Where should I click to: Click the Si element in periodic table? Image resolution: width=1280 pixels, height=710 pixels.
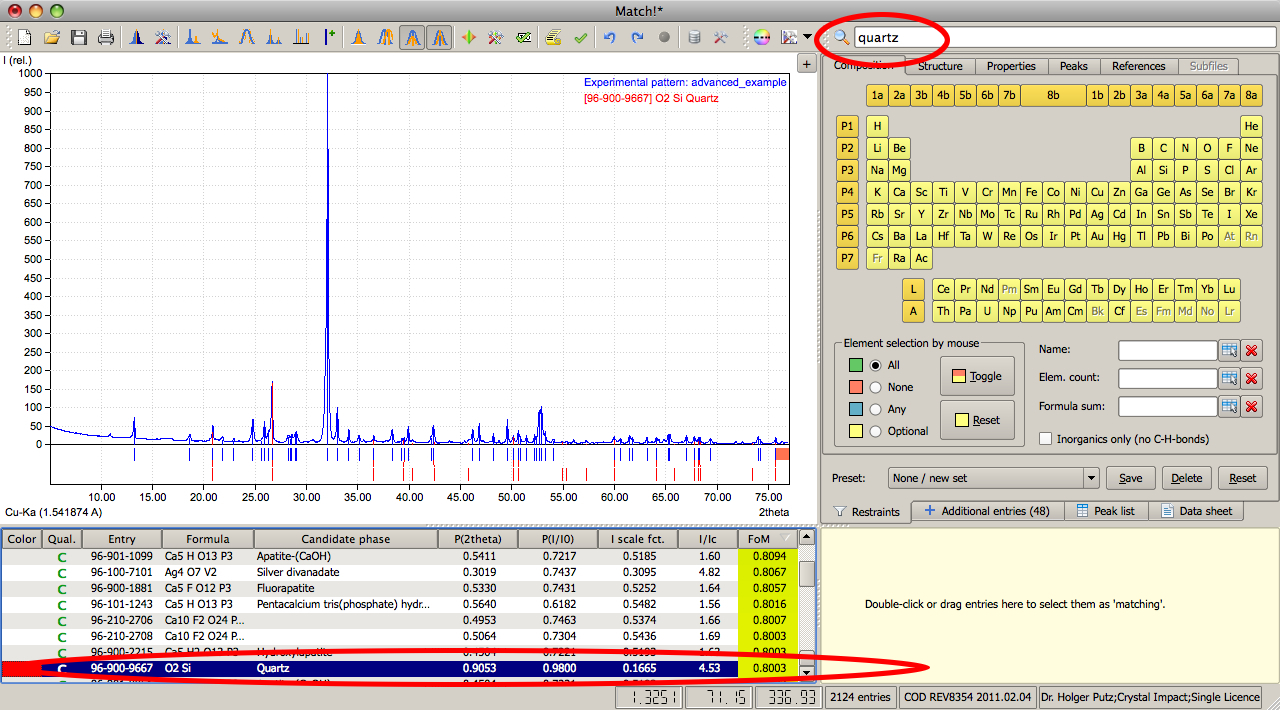[1163, 170]
